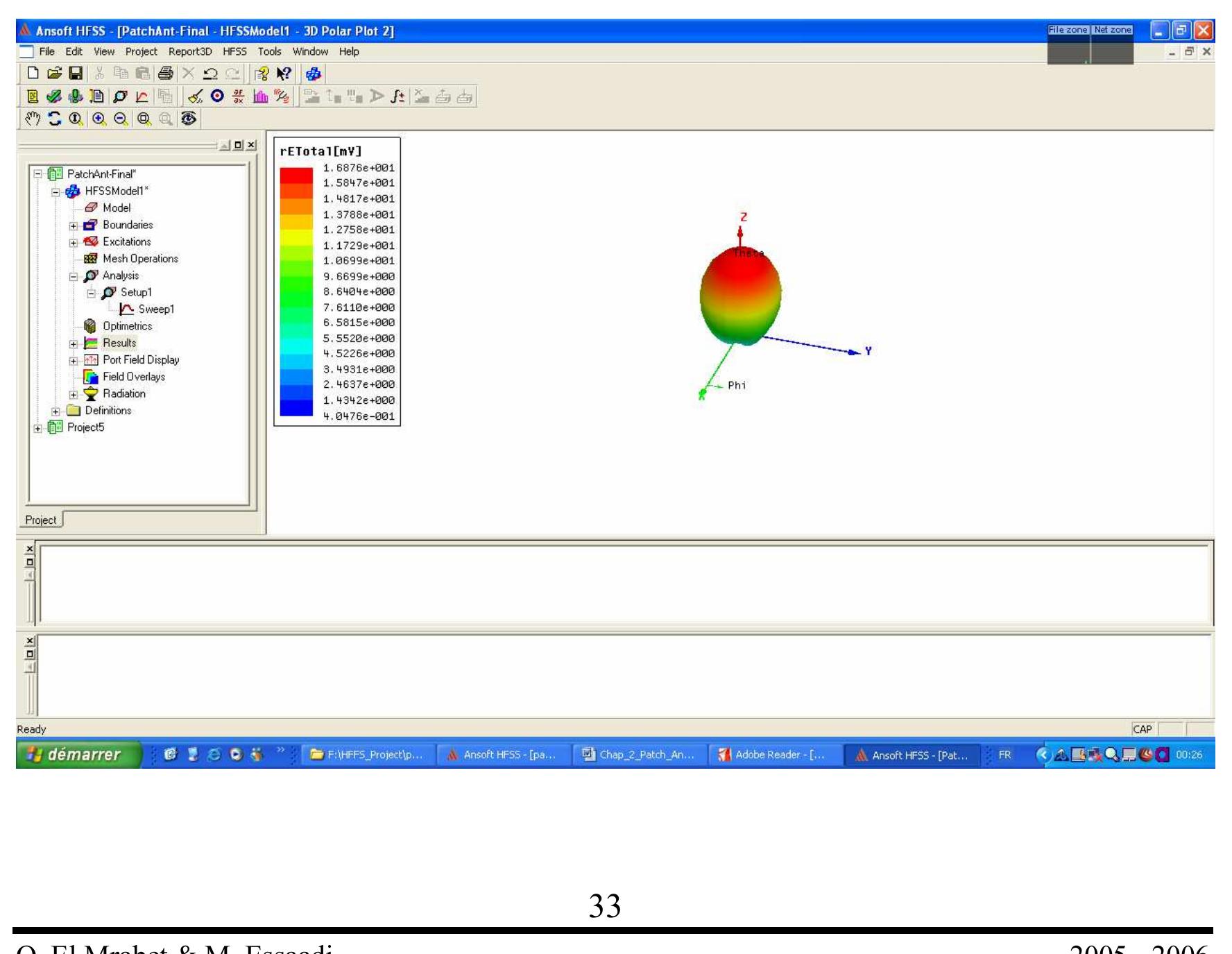The width and height of the screenshot is (1232, 954).
Task: Open the Print icon on the standard toolbar
Action: (x=165, y=74)
